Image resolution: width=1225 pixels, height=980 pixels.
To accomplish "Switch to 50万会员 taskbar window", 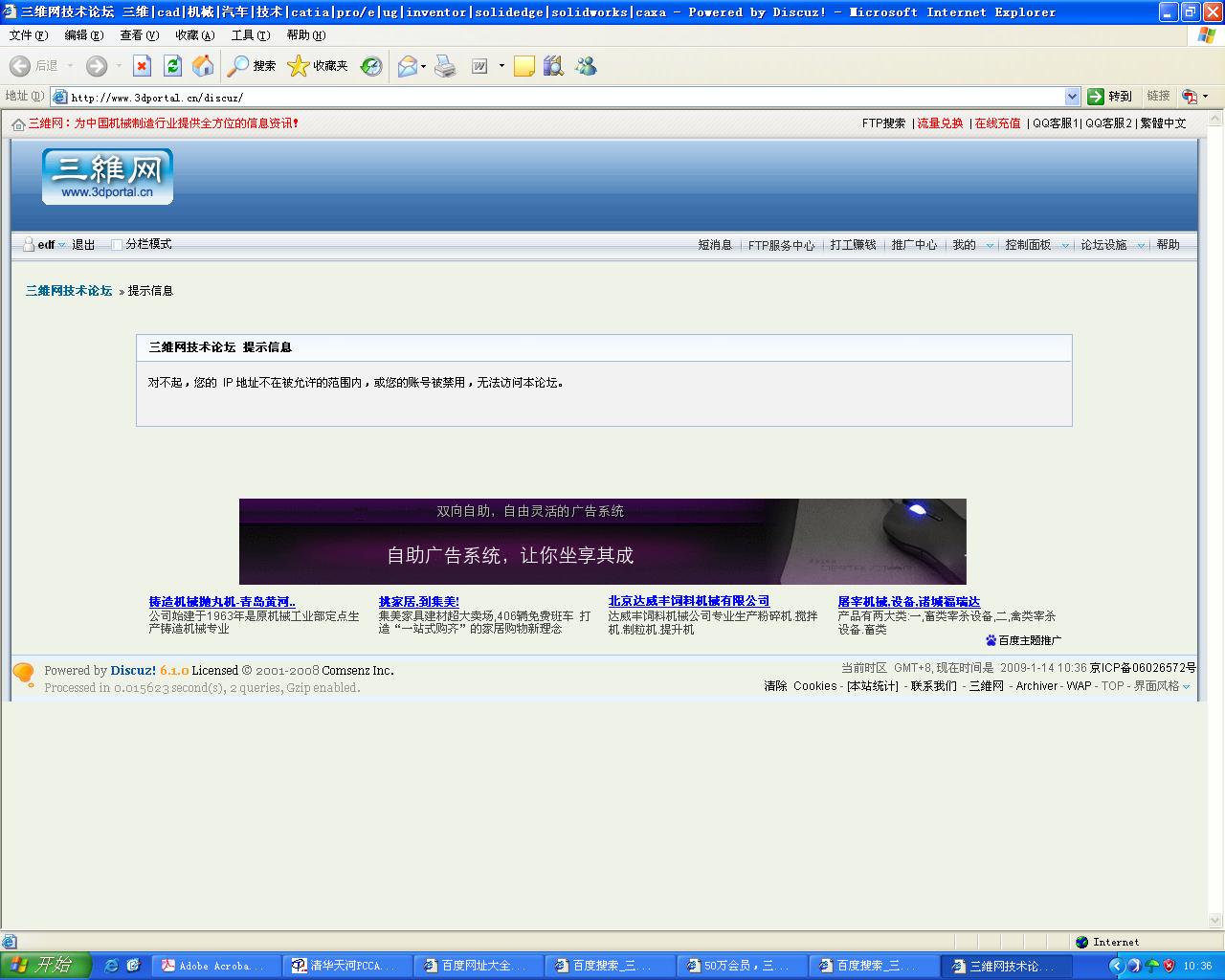I will pyautogui.click(x=742, y=966).
